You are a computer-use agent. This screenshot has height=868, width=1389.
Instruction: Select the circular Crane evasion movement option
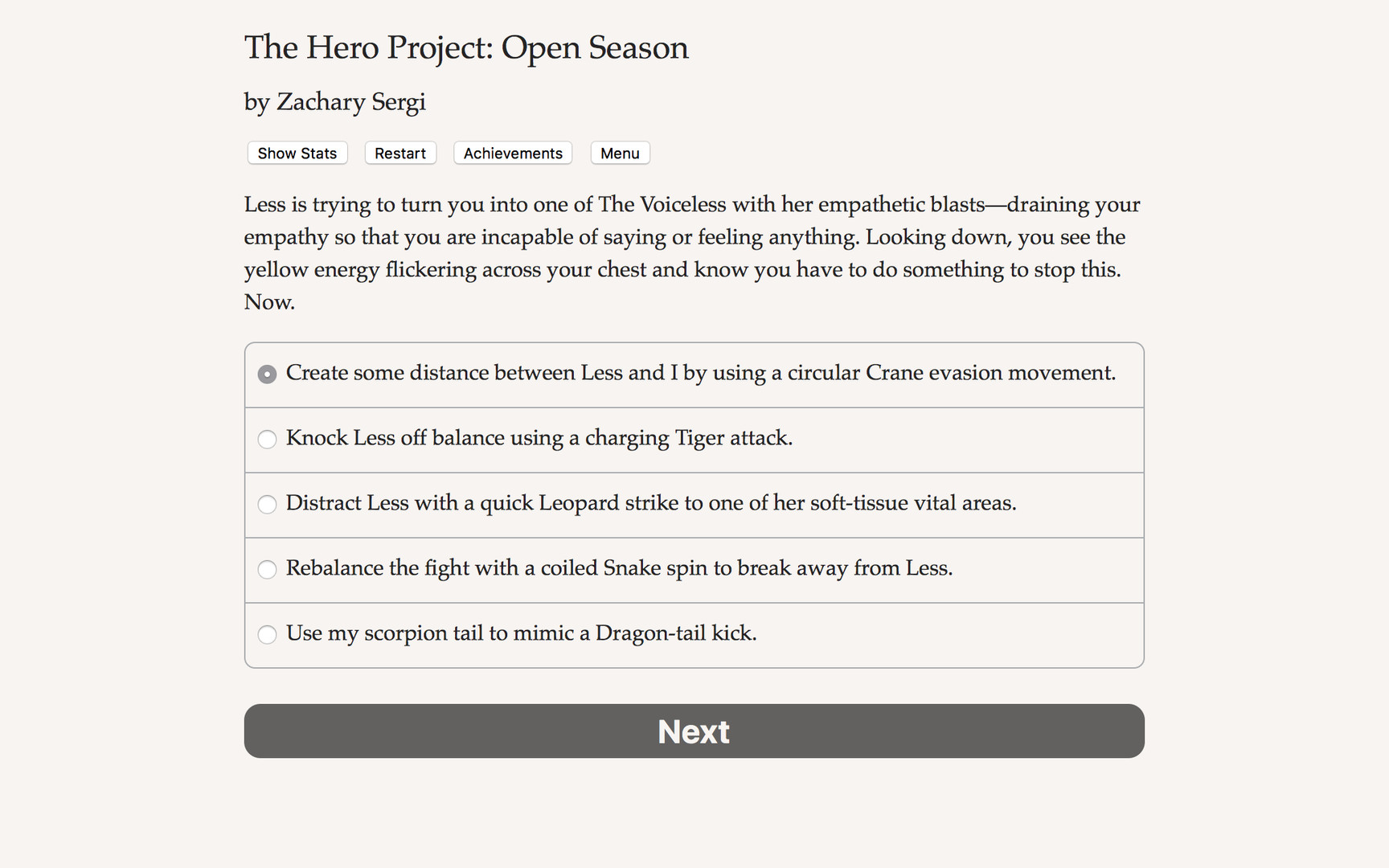(694, 374)
